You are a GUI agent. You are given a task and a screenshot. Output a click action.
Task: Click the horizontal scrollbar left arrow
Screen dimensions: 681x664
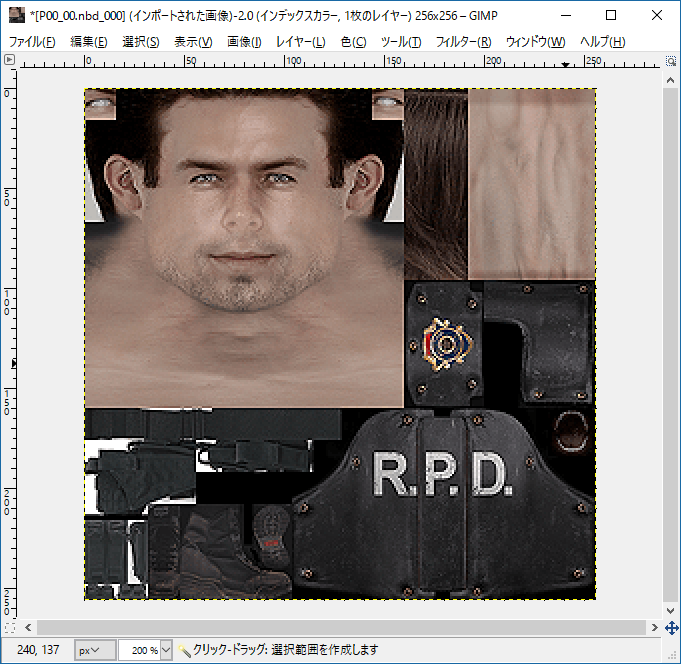(x=28, y=628)
